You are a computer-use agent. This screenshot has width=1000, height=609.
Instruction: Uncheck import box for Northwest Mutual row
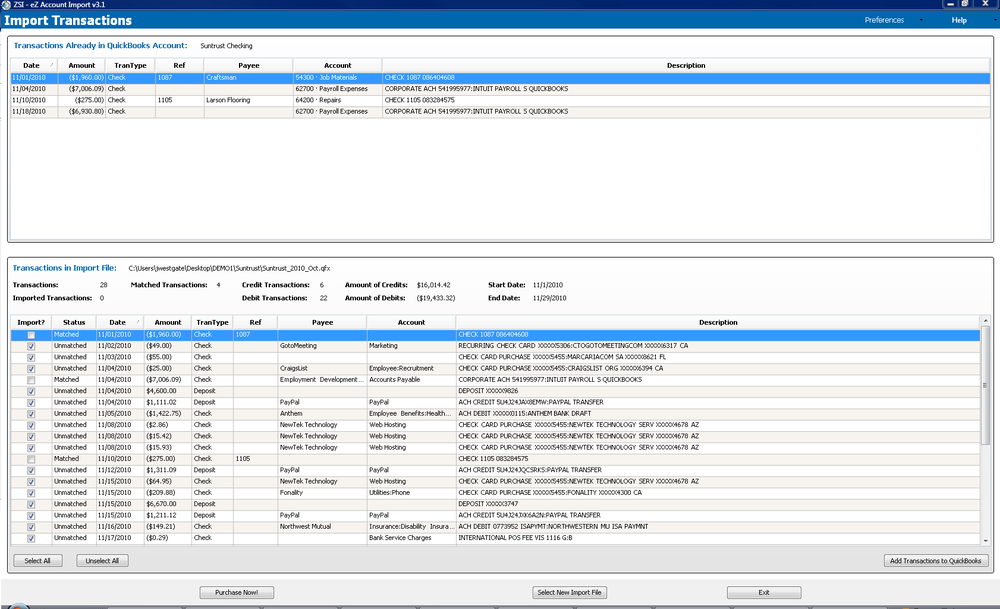(31, 526)
